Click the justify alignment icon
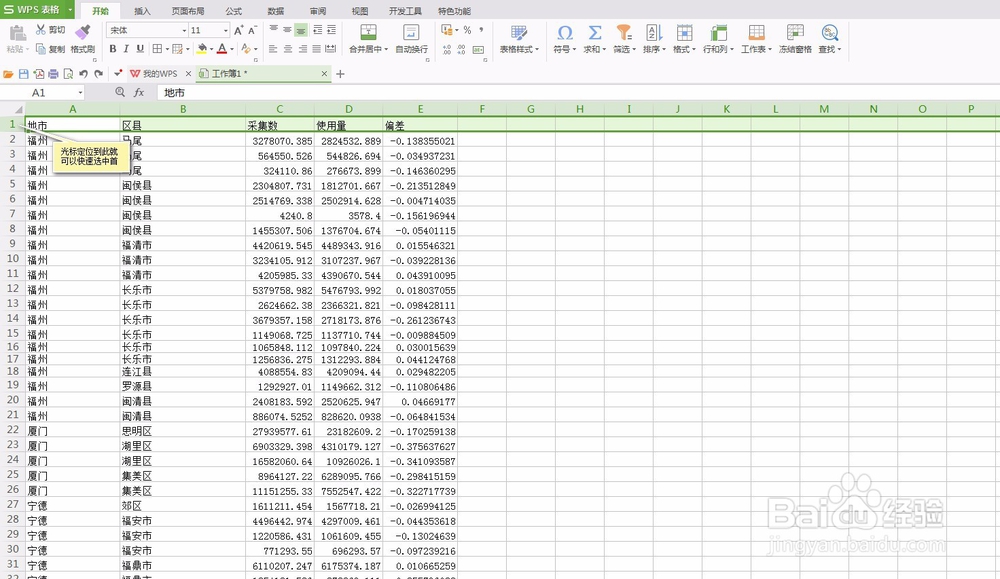Image resolution: width=1000 pixels, height=579 pixels. tap(316, 48)
